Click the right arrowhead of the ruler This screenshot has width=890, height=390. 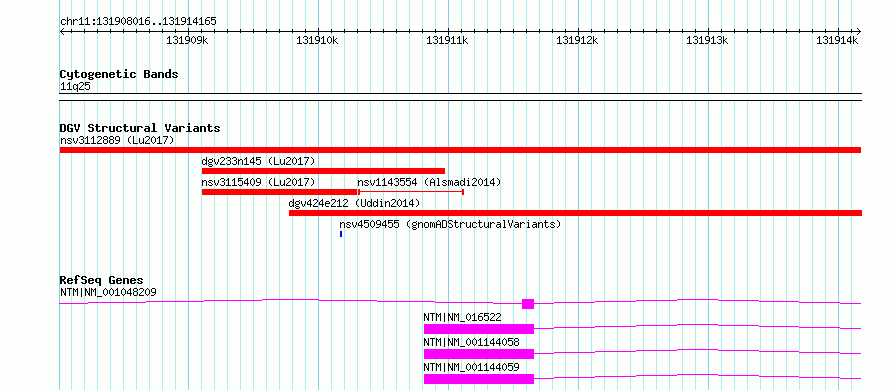pyautogui.click(x=859, y=32)
